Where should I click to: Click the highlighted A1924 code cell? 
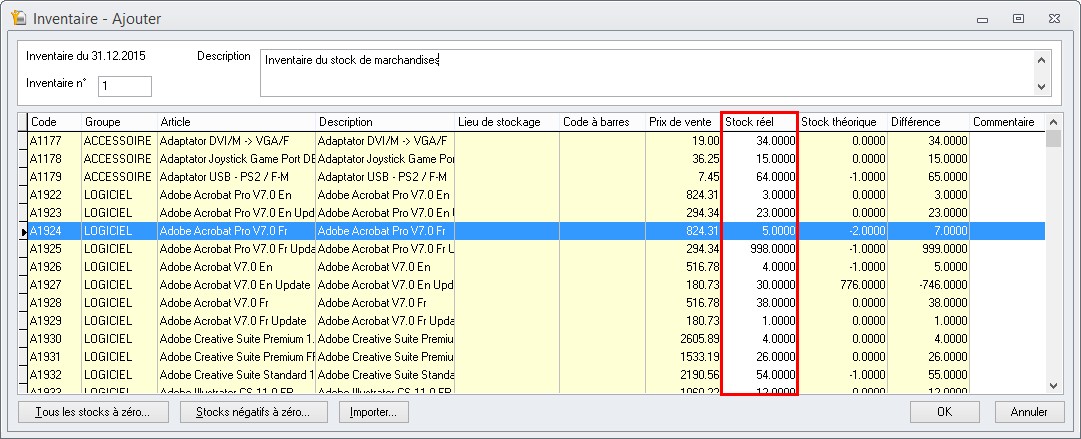pos(54,231)
